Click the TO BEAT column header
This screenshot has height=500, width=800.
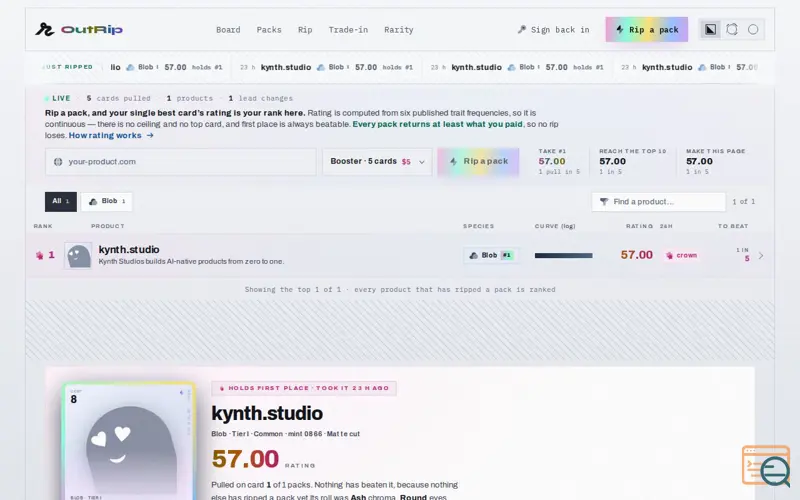[x=733, y=226]
